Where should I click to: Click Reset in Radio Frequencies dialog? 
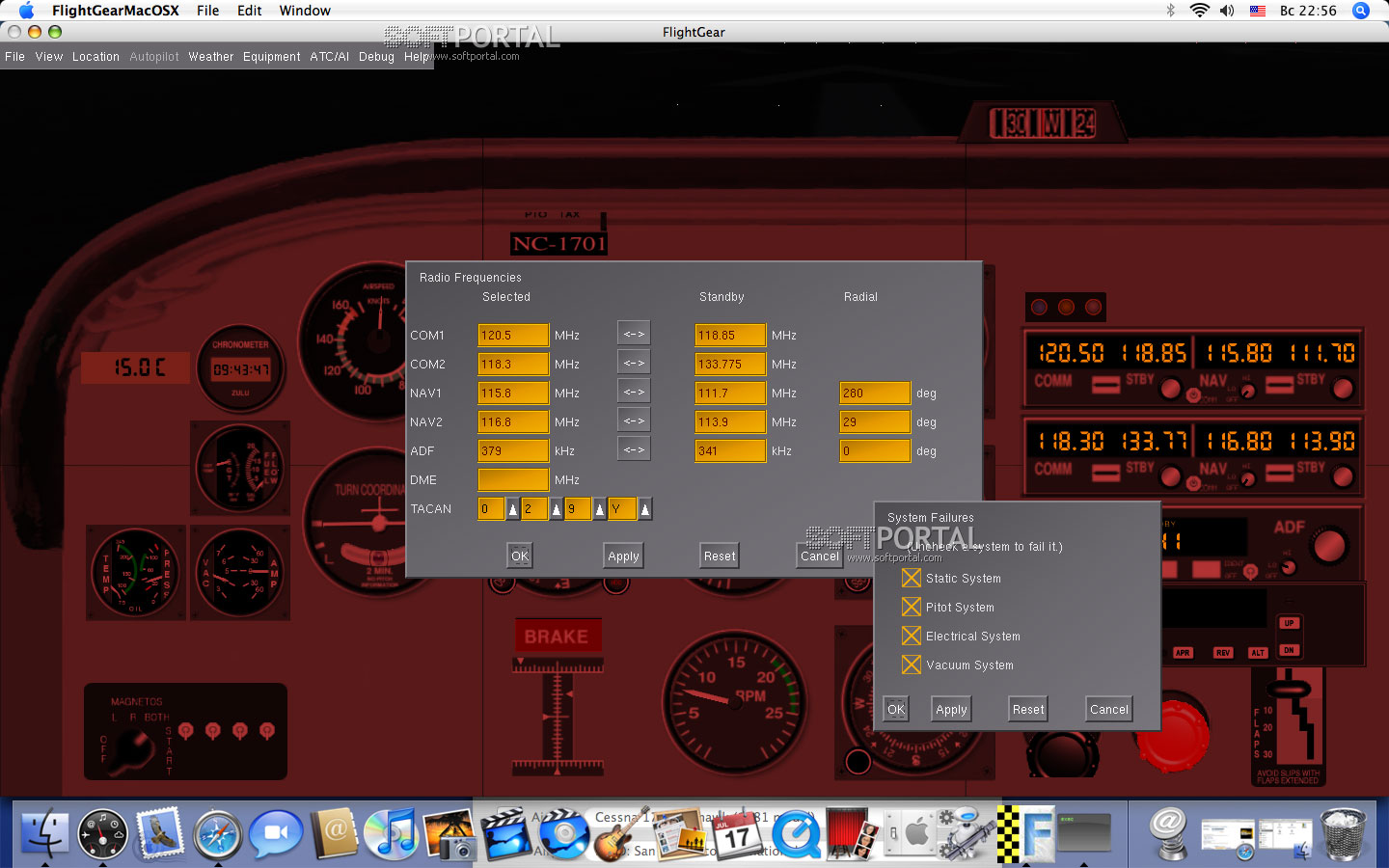(x=720, y=556)
